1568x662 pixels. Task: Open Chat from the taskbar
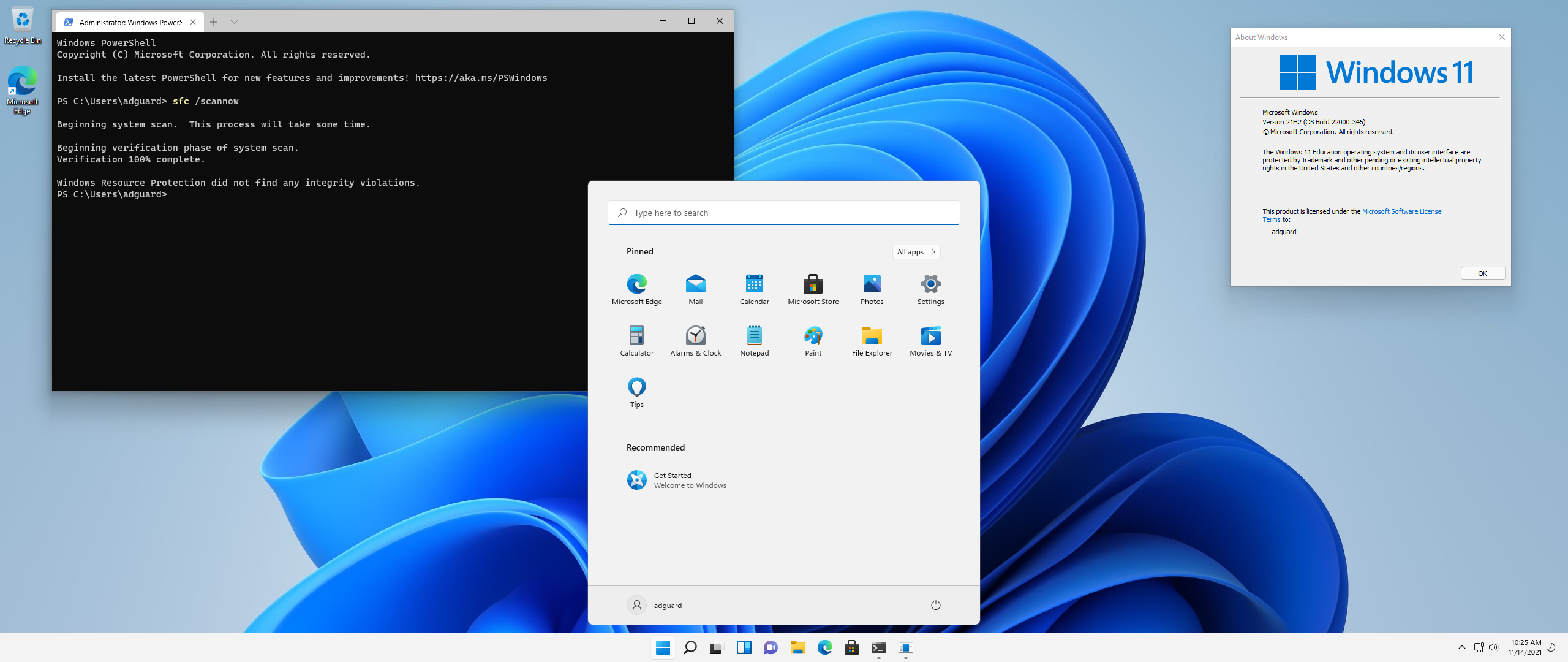click(x=771, y=647)
